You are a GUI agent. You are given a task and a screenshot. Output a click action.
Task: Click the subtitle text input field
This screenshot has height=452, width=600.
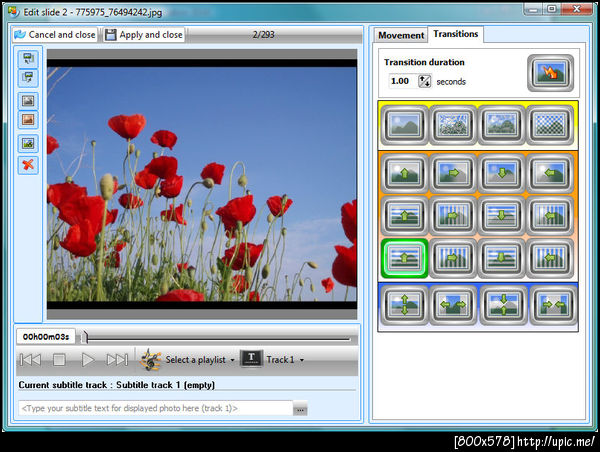pos(155,408)
